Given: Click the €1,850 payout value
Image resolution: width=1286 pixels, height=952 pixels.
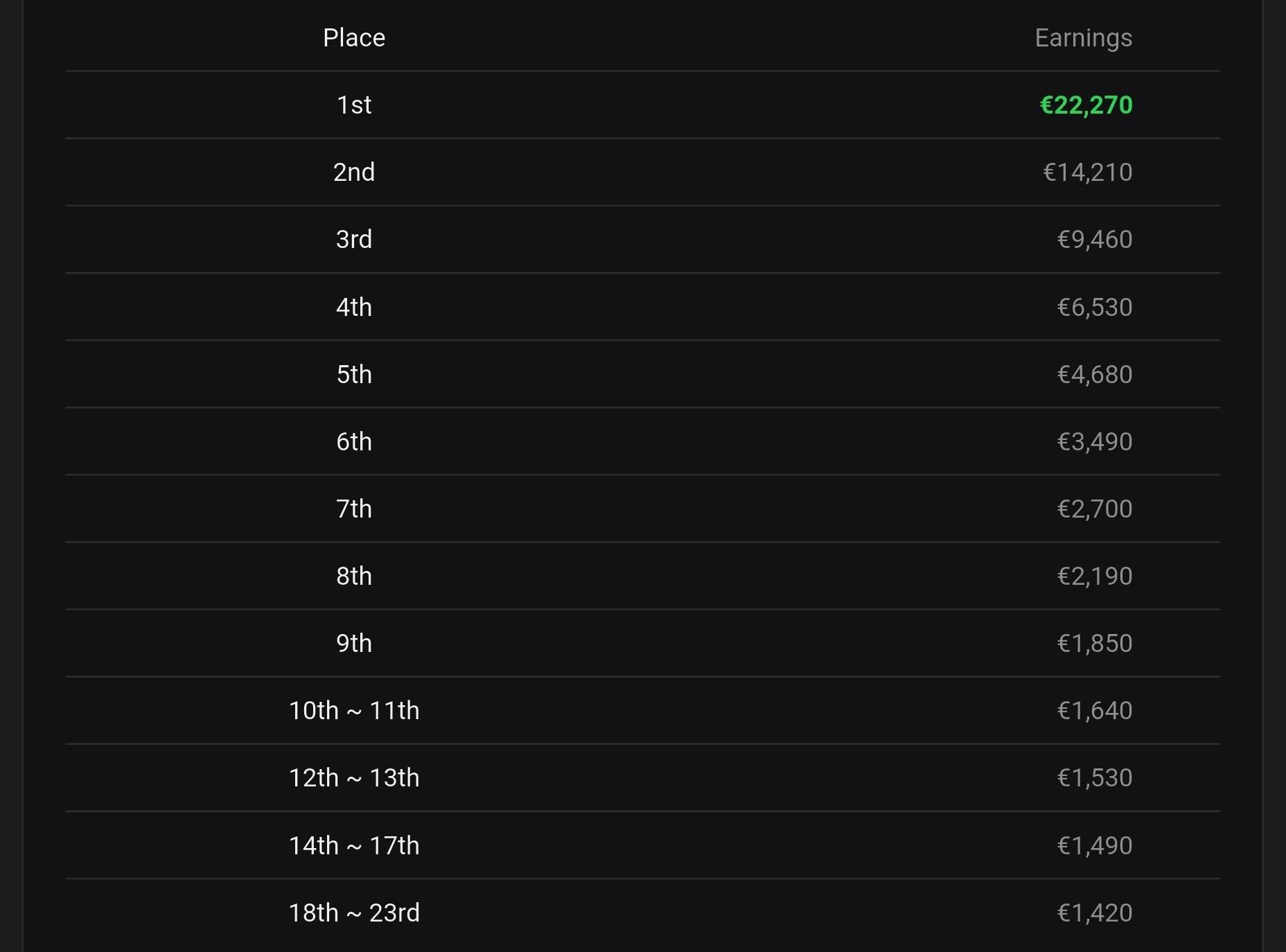Looking at the screenshot, I should (1094, 643).
